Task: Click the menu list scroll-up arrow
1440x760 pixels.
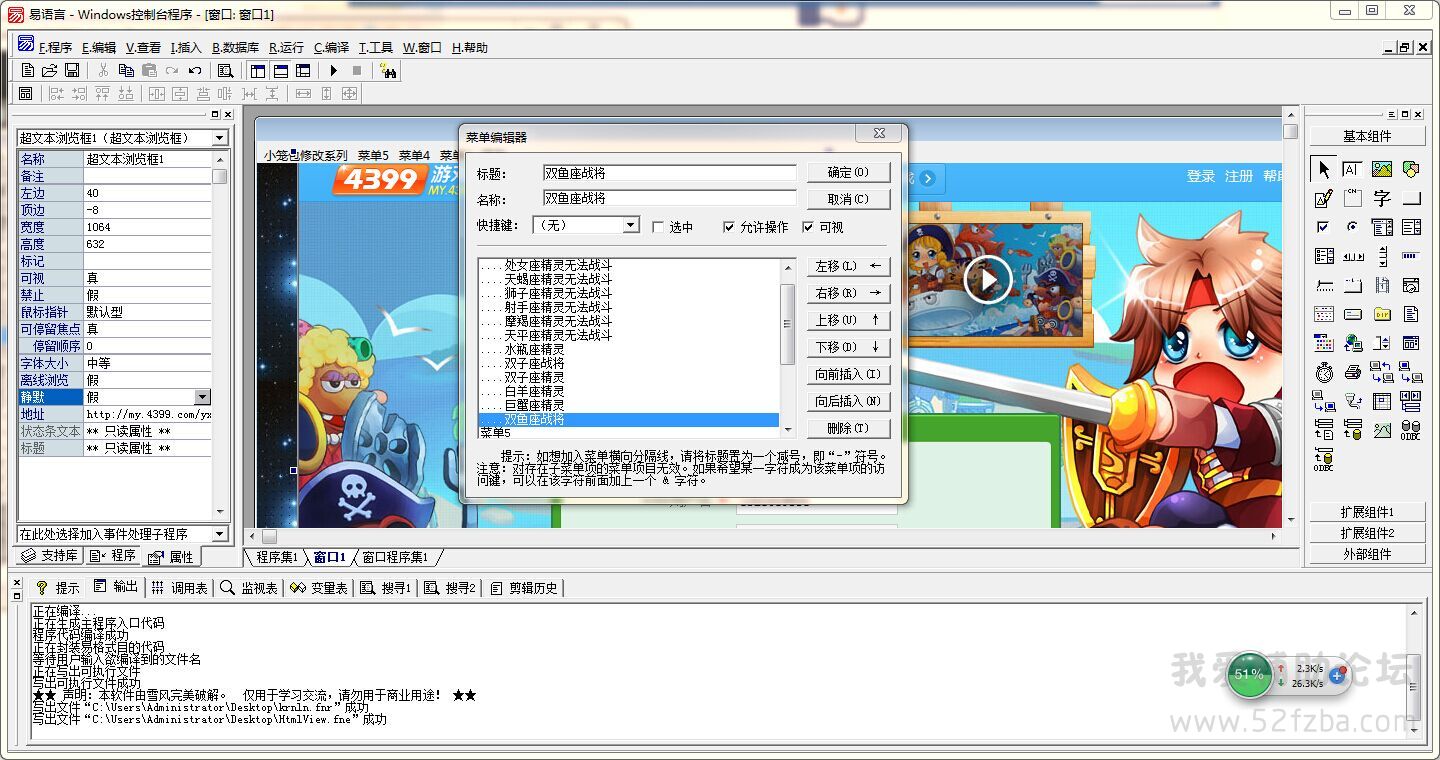Action: coord(788,266)
